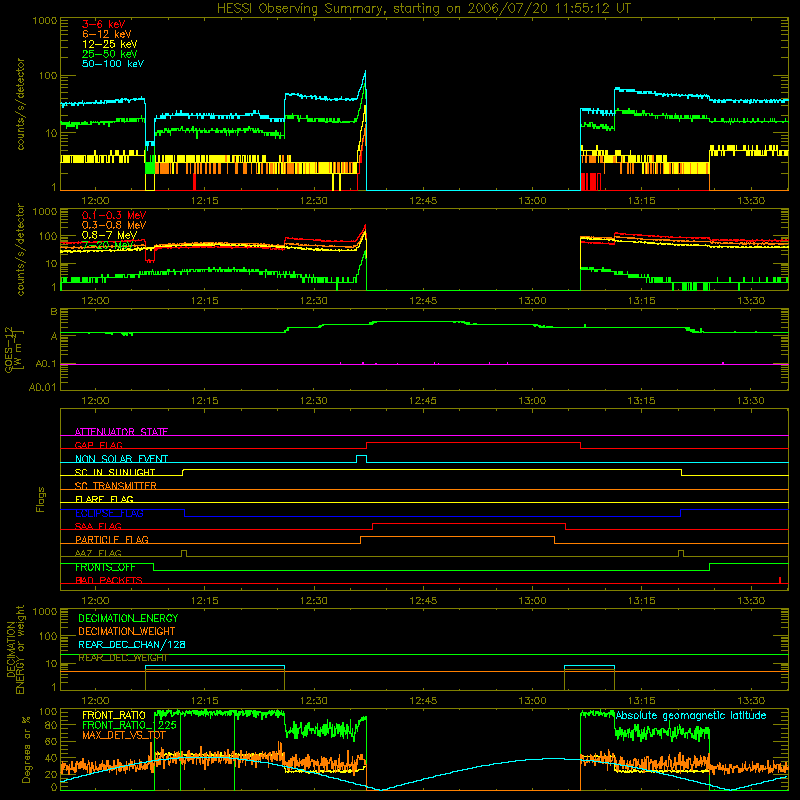
Task: Click the 'B' tick label on GOES axis
Action: pos(54,312)
